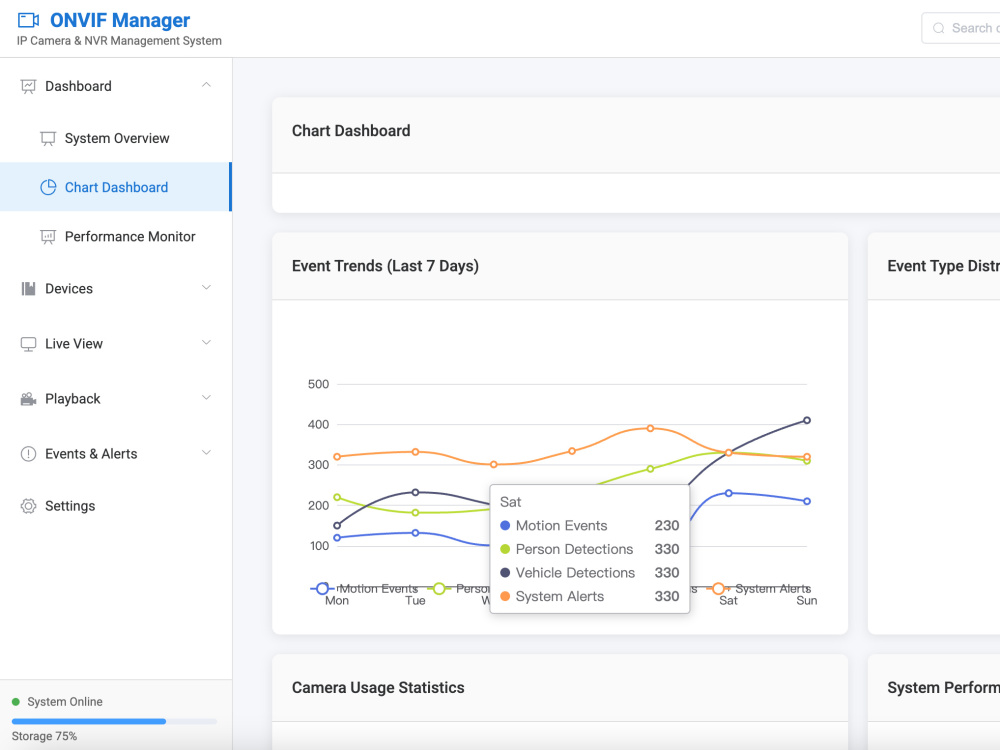
Task: Click the search input field
Action: [961, 28]
